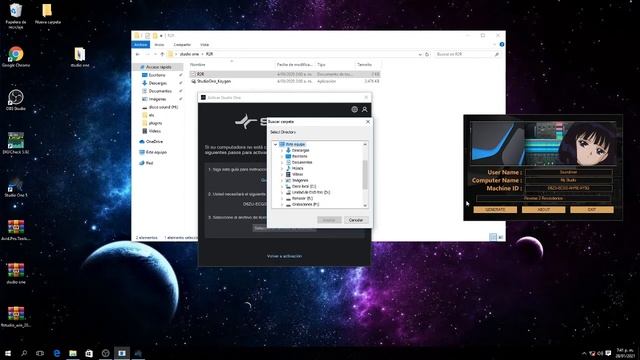Image resolution: width=640 pixels, height=360 pixels.
Task: Click ABOUT in the keygen window
Action: pyautogui.click(x=543, y=209)
